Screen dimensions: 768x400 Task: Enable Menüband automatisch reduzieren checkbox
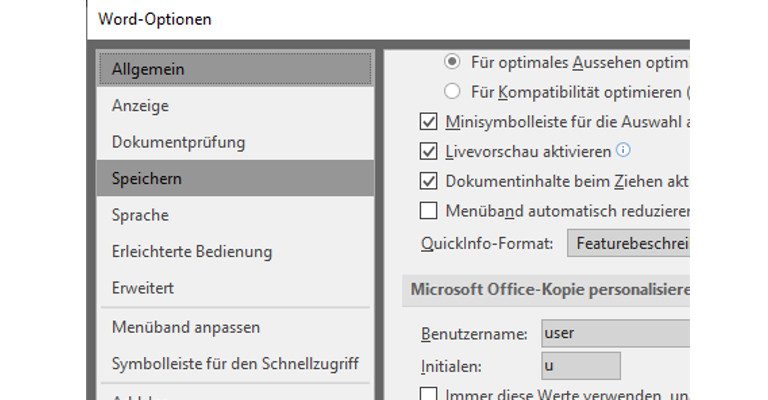point(429,211)
